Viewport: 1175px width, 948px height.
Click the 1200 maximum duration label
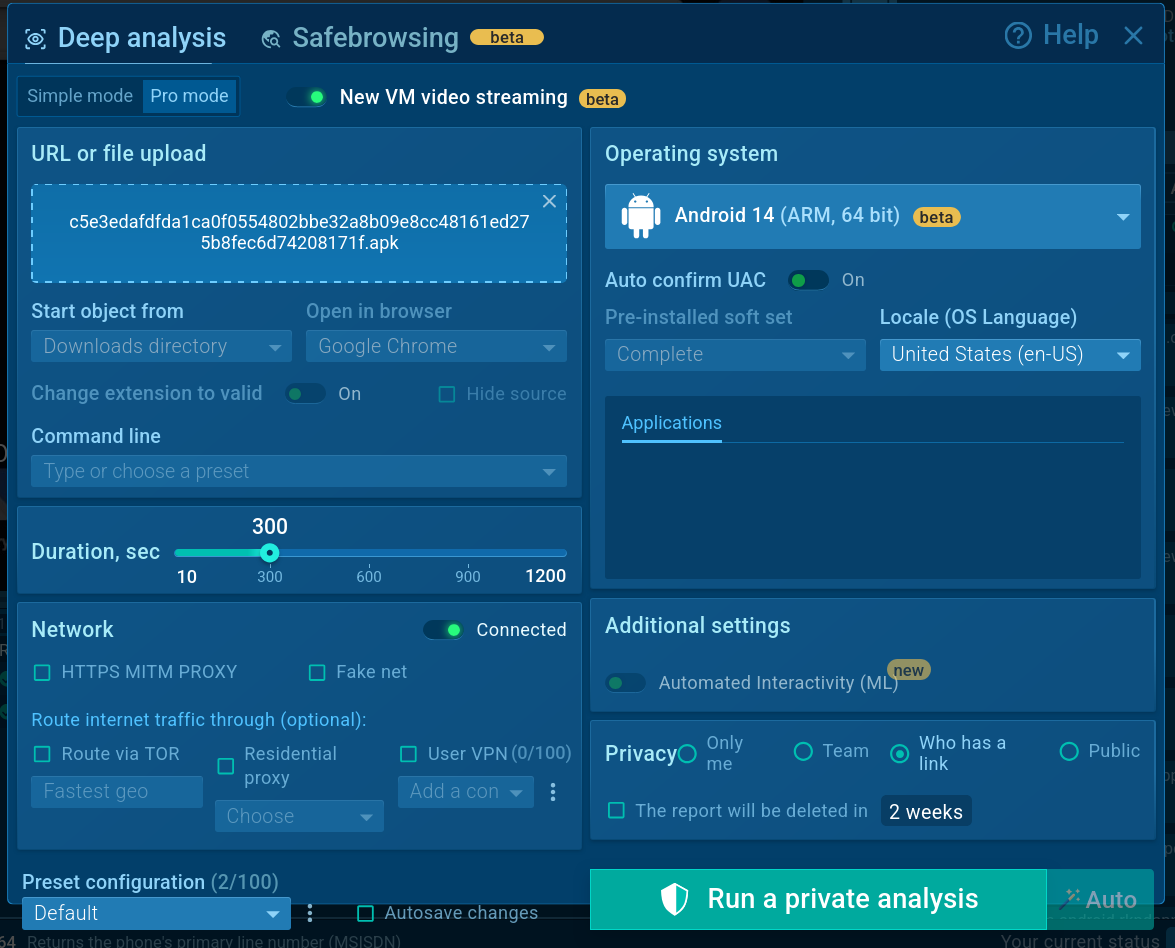coord(546,576)
